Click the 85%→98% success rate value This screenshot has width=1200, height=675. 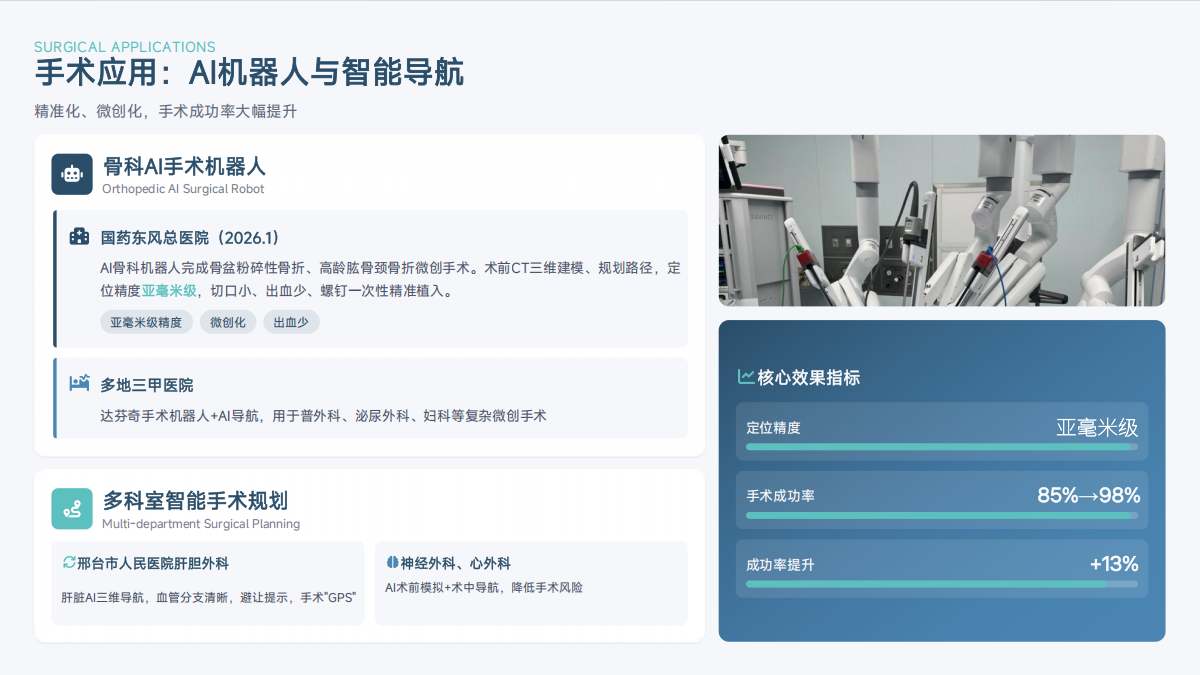pyautogui.click(x=1088, y=495)
